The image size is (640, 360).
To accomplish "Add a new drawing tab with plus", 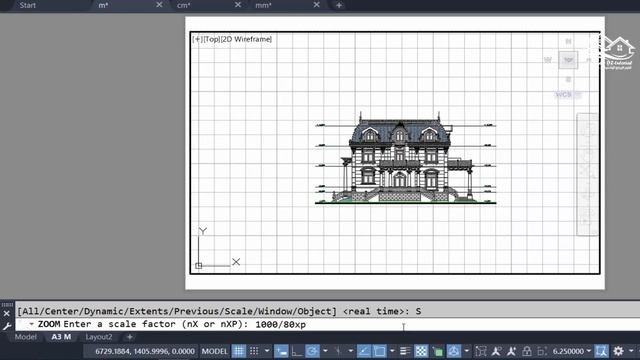I will point(339,5).
